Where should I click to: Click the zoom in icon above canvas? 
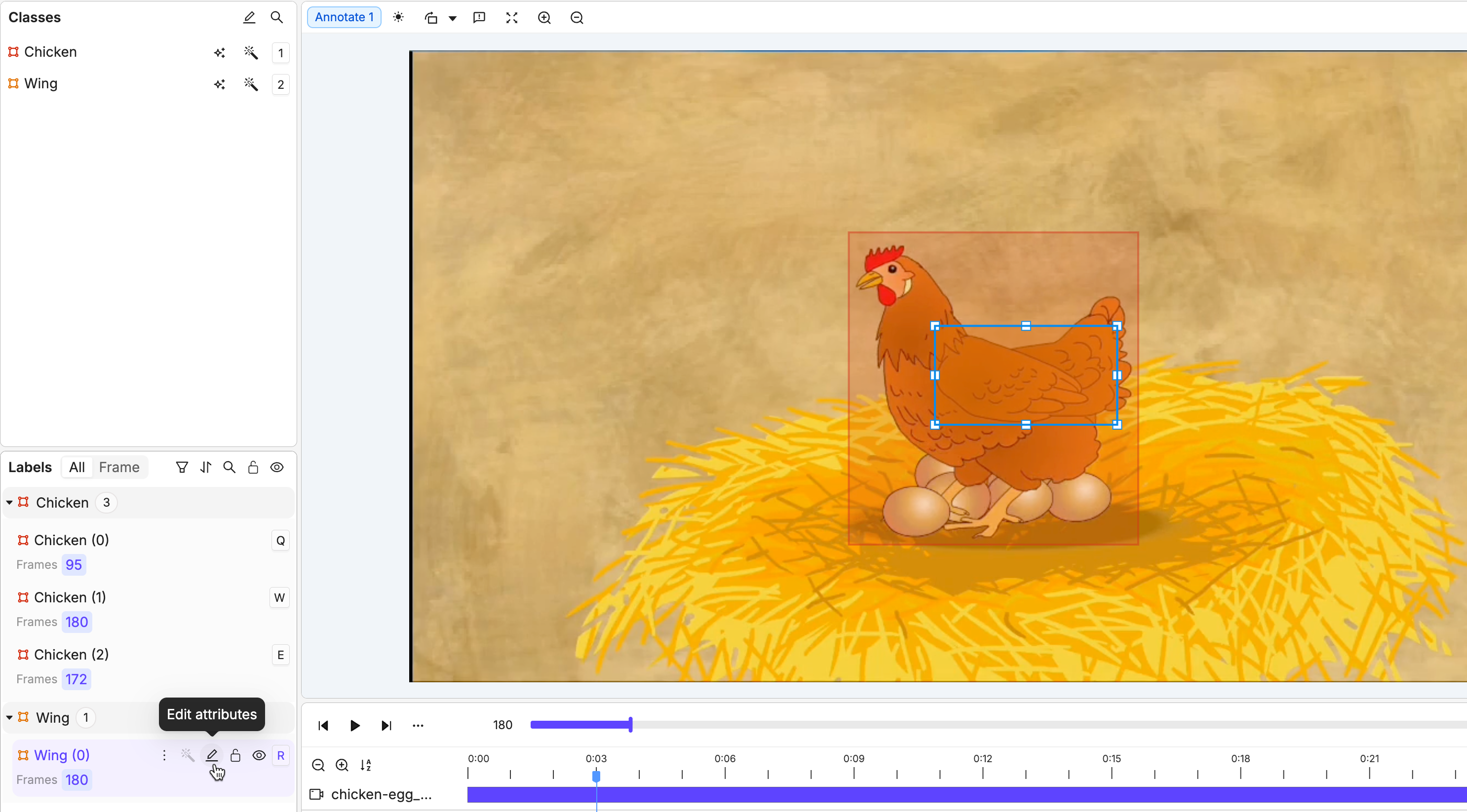(x=544, y=18)
